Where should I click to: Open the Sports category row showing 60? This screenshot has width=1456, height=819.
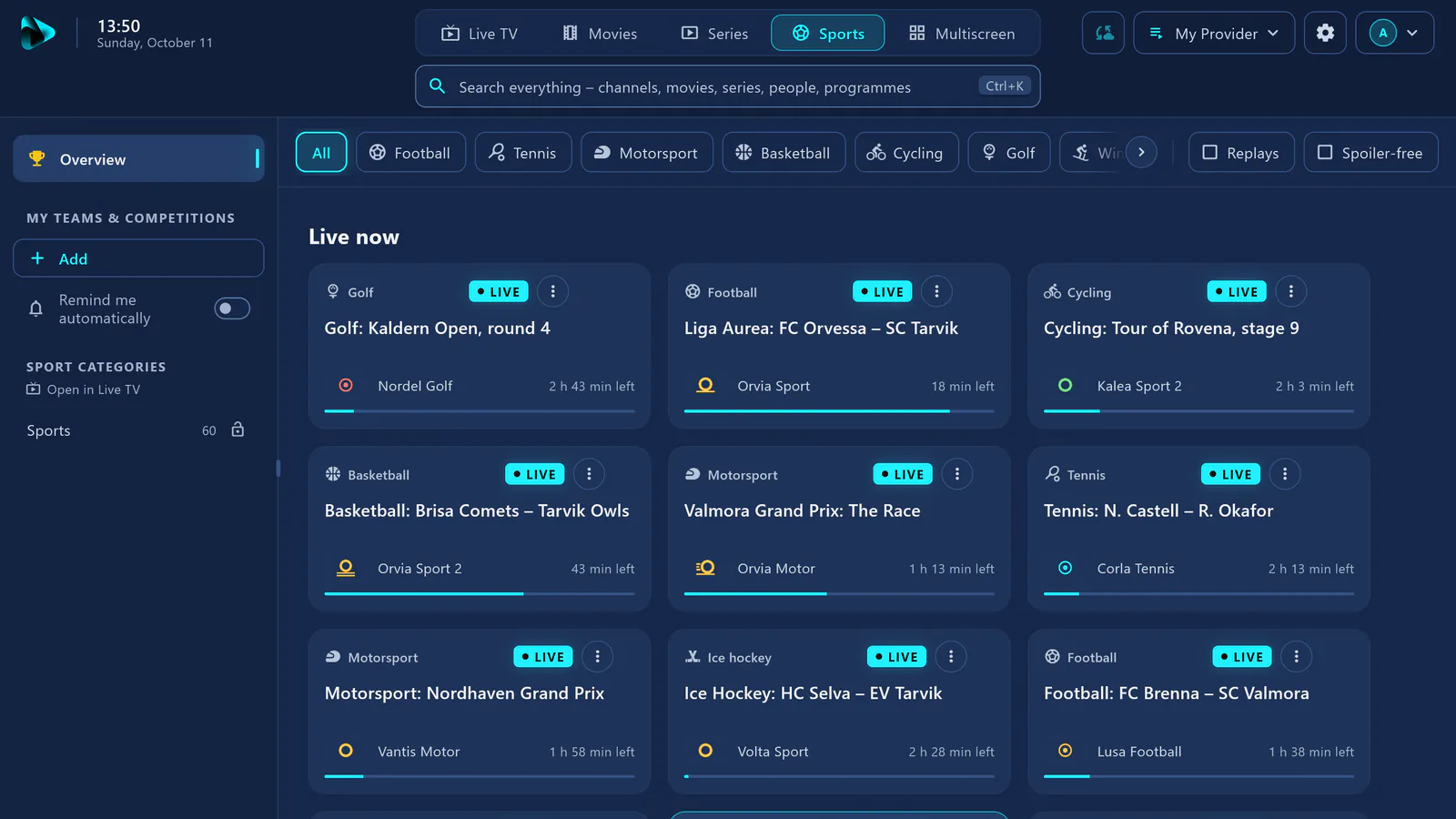coord(138,430)
